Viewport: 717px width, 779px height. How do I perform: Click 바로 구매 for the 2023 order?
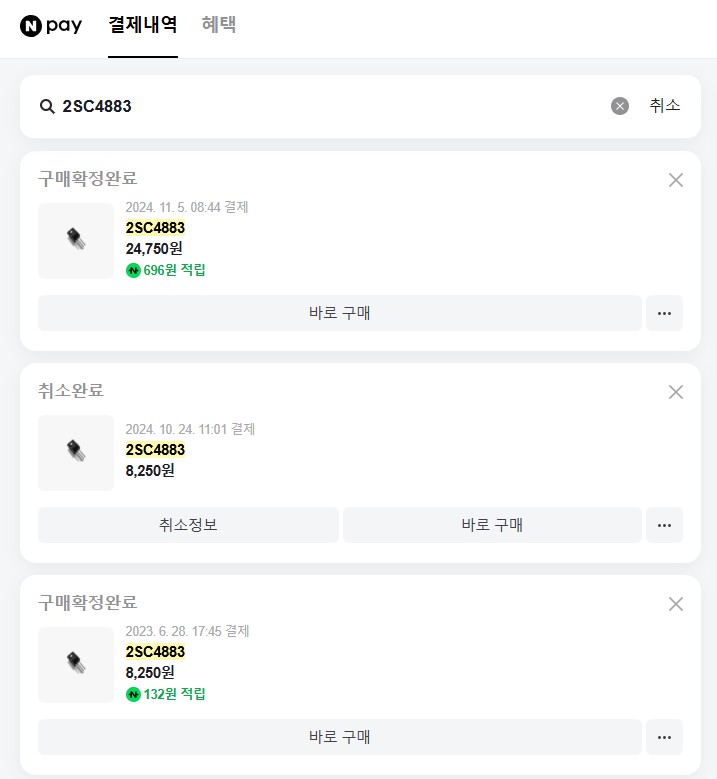339,737
